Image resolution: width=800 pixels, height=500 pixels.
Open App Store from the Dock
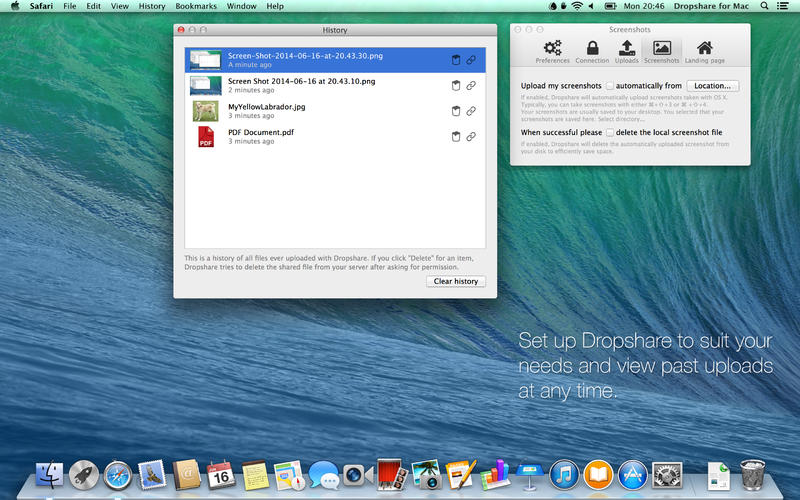pyautogui.click(x=633, y=475)
